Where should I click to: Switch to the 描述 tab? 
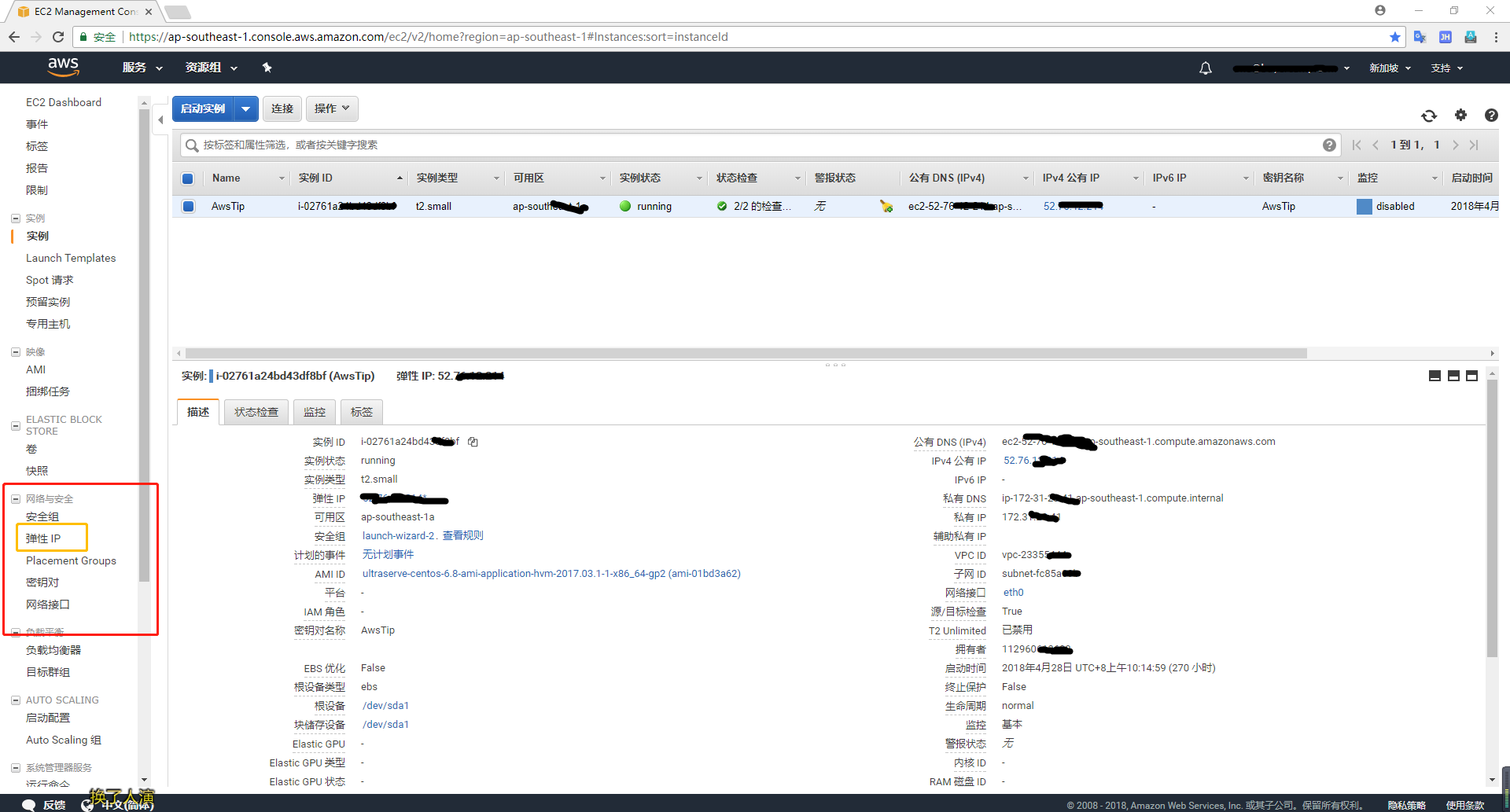click(x=198, y=412)
